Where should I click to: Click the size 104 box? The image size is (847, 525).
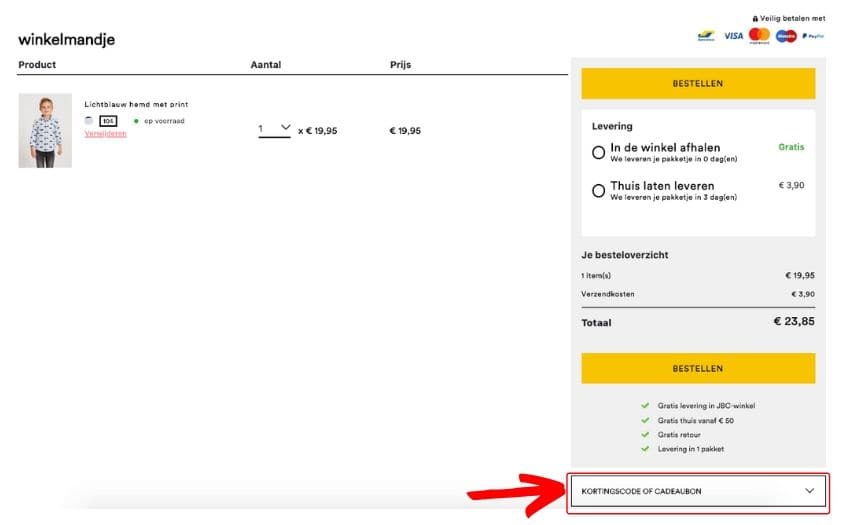coord(108,121)
